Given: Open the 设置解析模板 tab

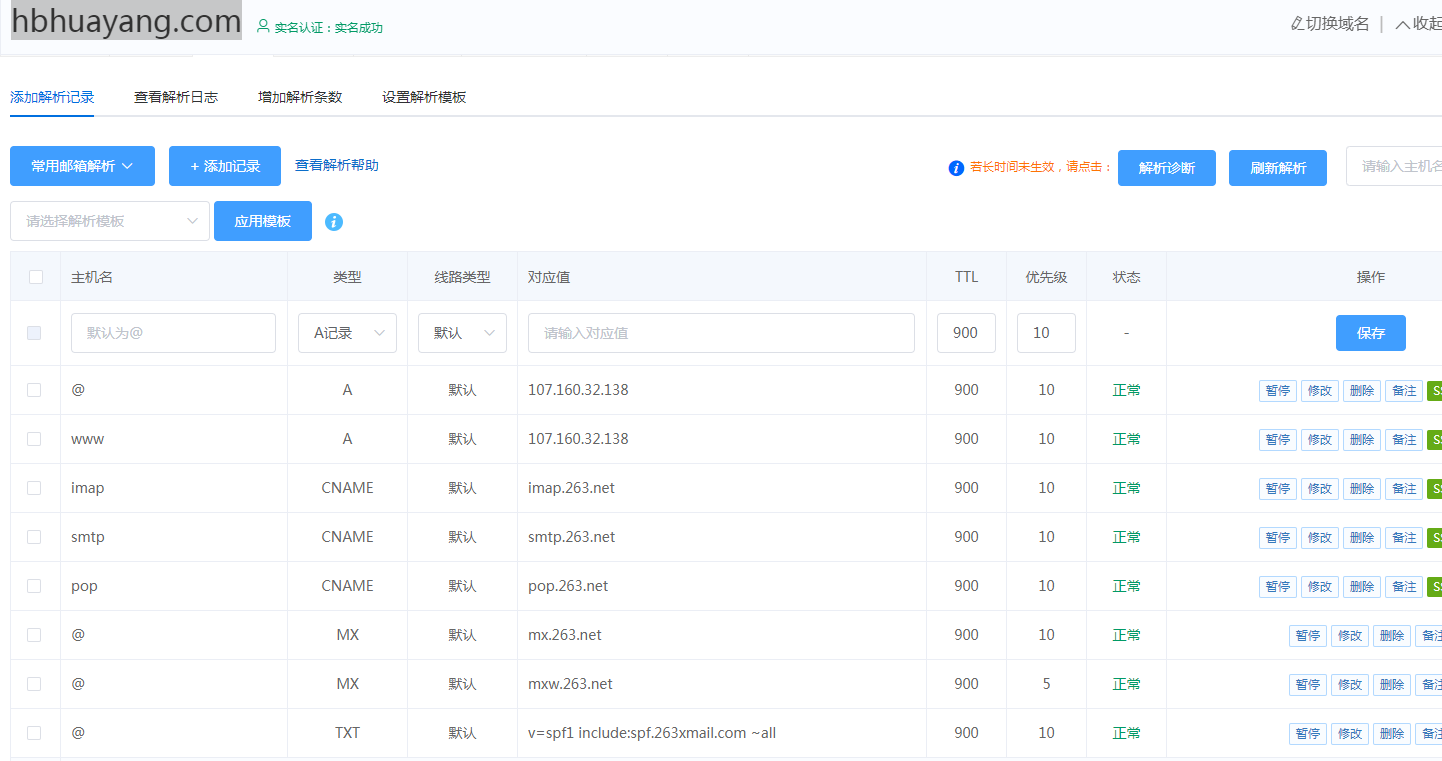Looking at the screenshot, I should 424,97.
